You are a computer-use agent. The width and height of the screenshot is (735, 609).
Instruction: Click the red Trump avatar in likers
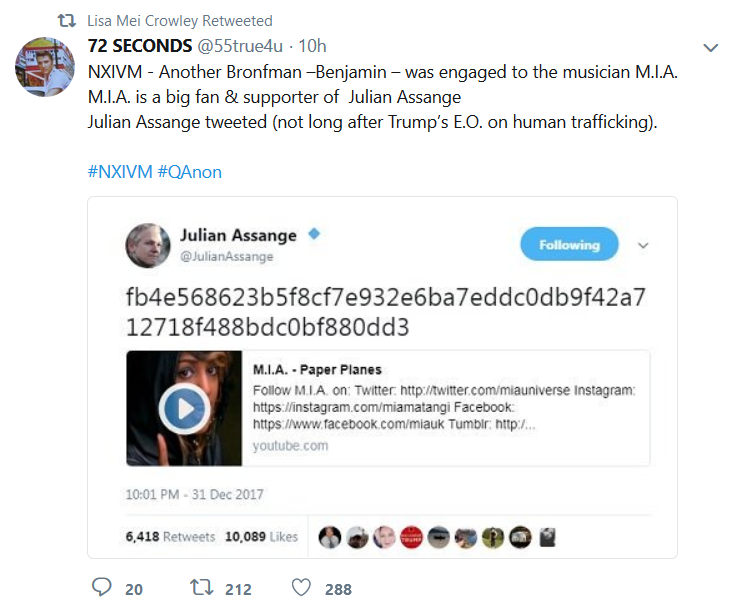[411, 537]
